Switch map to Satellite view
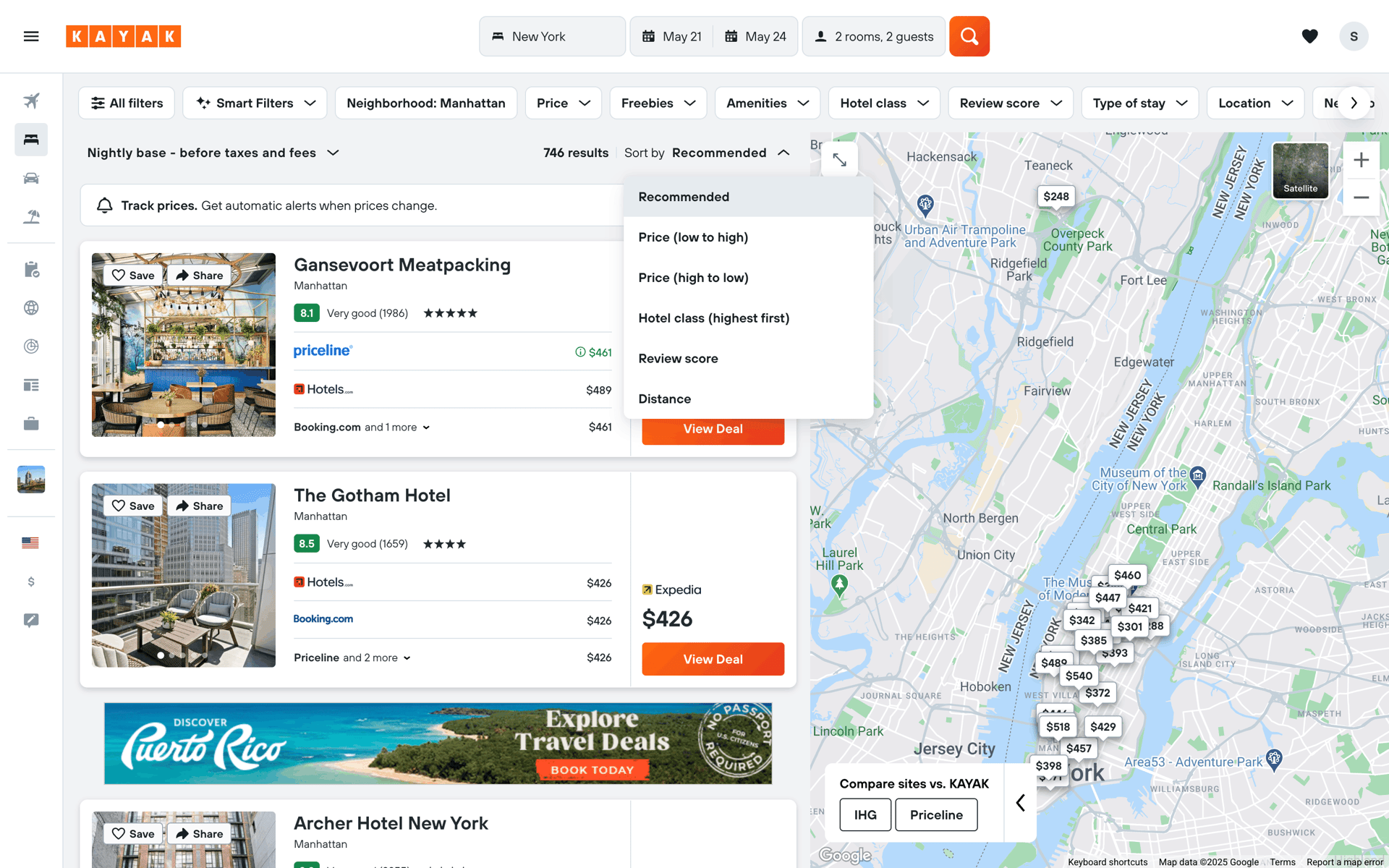 (1300, 171)
